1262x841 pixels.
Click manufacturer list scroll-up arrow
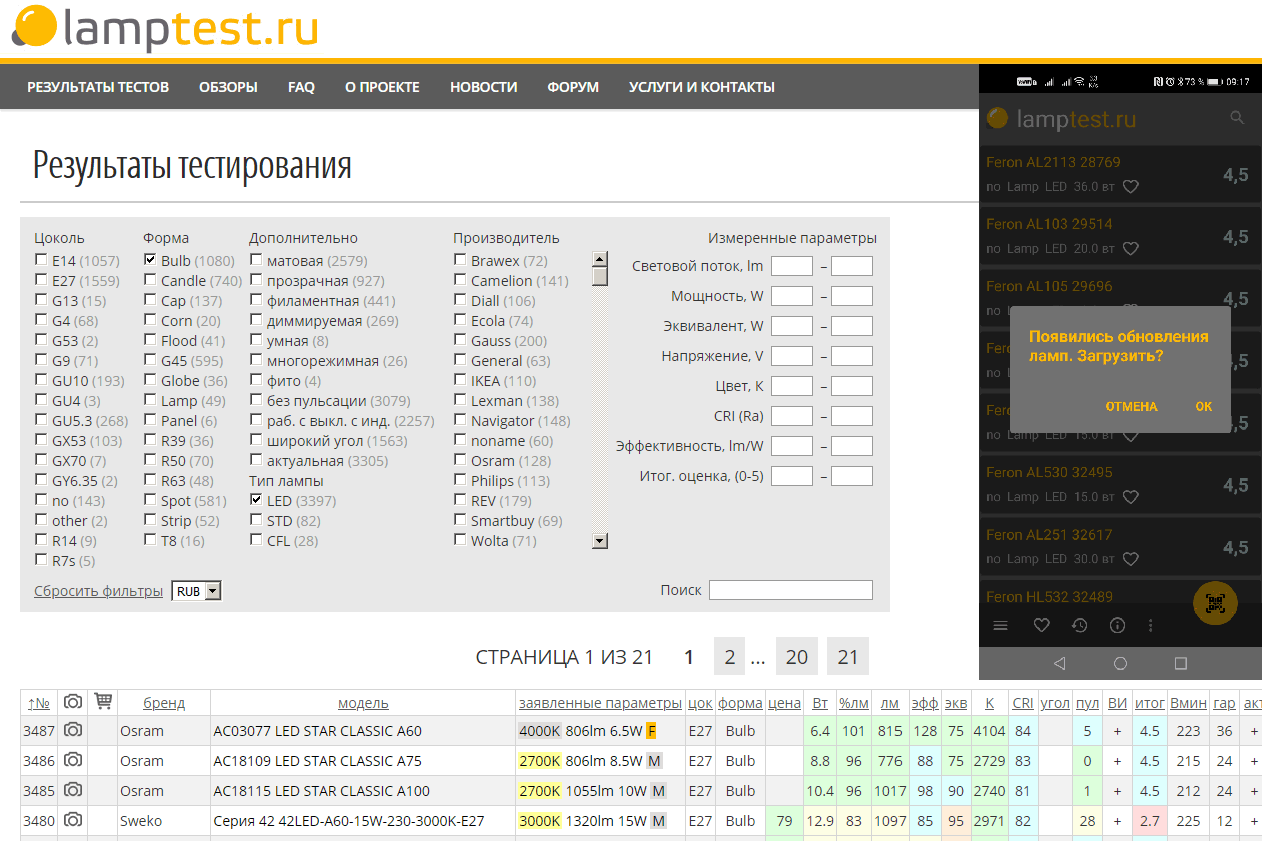click(x=600, y=258)
